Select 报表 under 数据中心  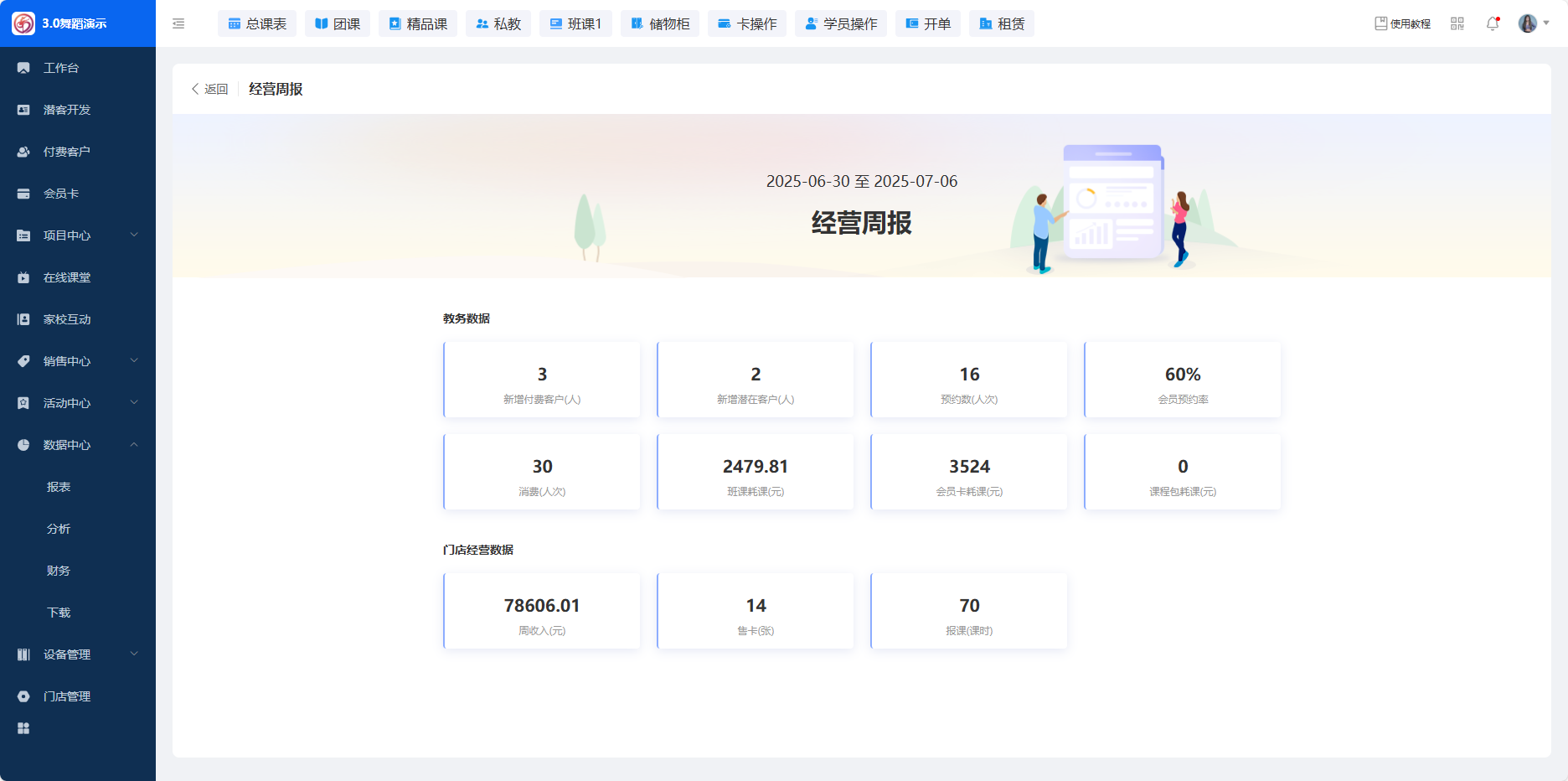pos(59,487)
